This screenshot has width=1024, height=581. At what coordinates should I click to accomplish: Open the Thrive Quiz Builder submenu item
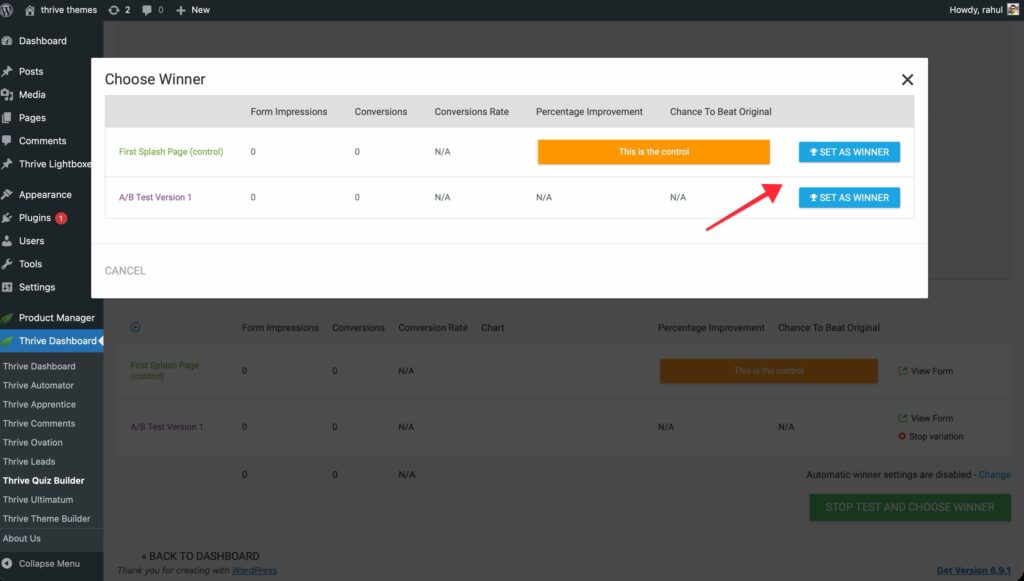pyautogui.click(x=44, y=481)
